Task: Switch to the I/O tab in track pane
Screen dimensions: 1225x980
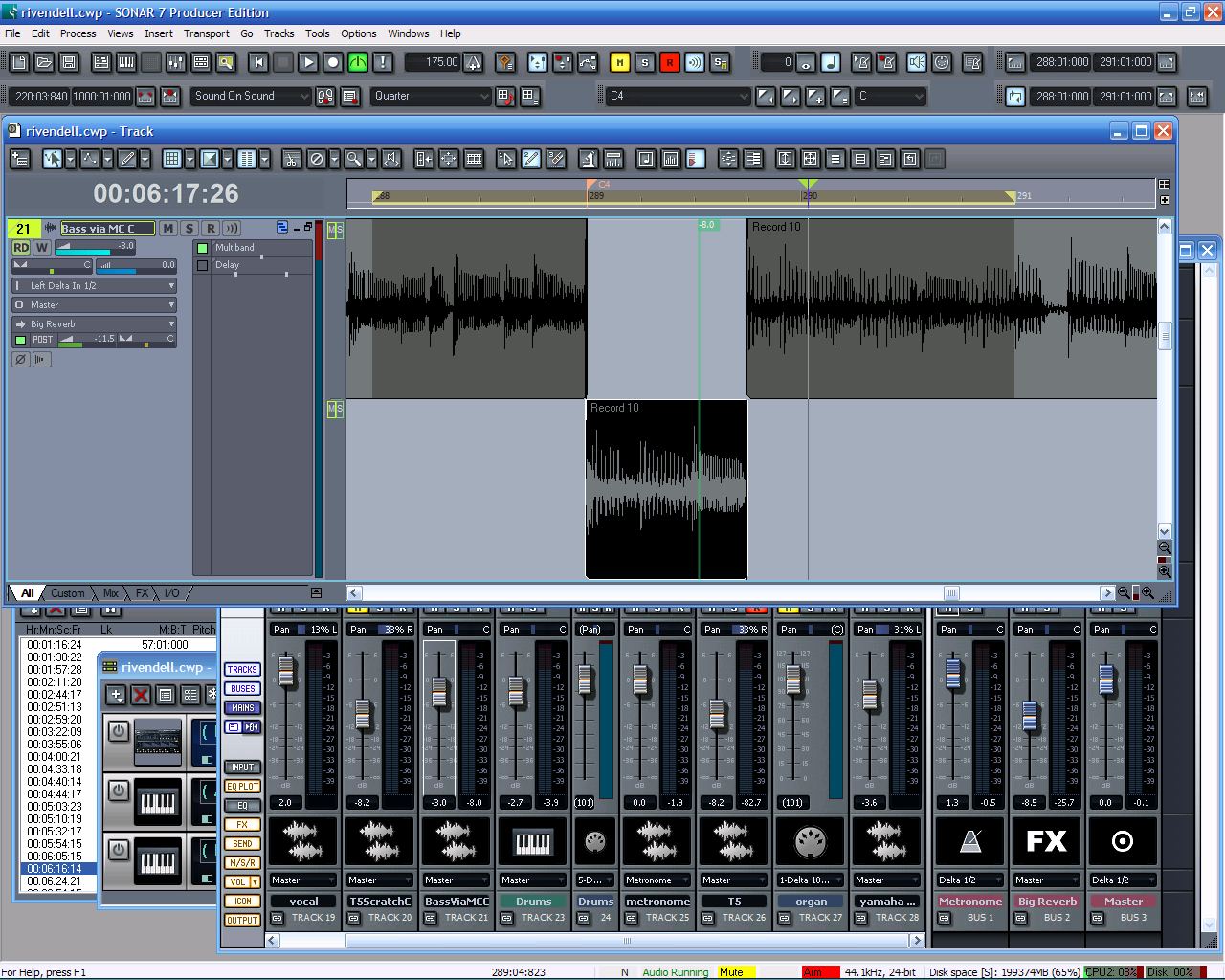Action: [x=172, y=593]
